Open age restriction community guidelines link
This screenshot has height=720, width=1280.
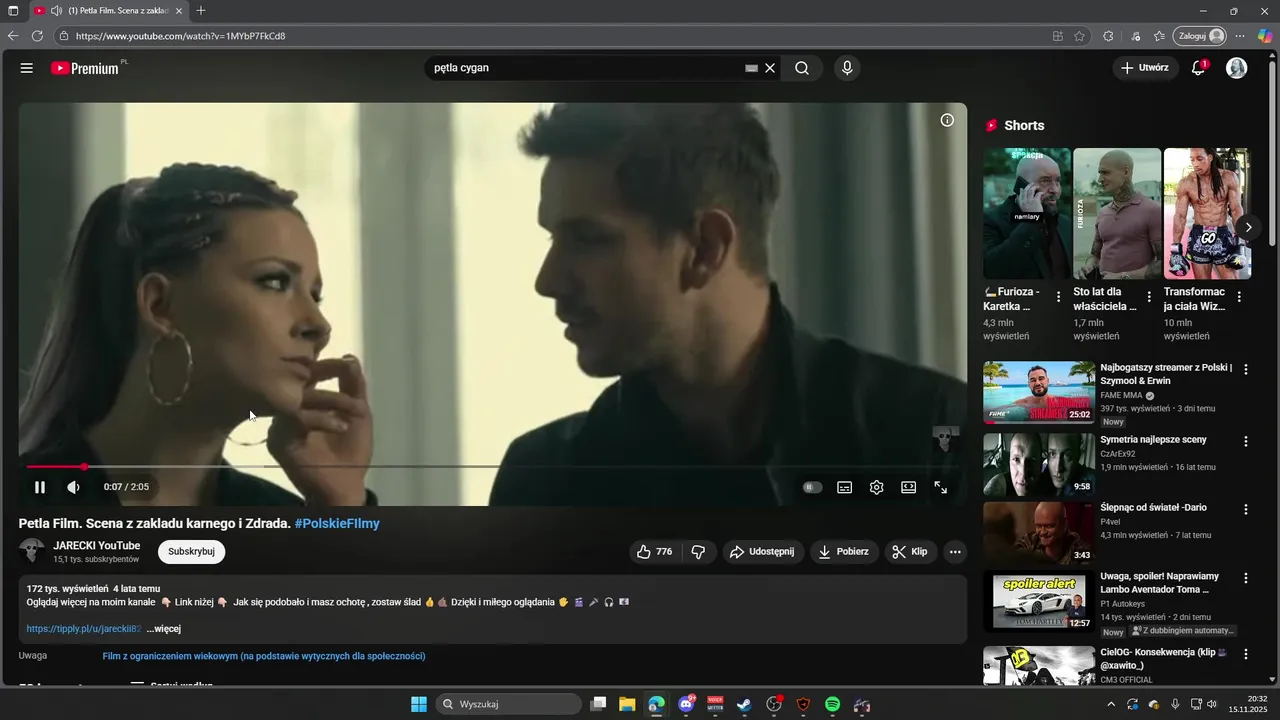[x=264, y=656]
